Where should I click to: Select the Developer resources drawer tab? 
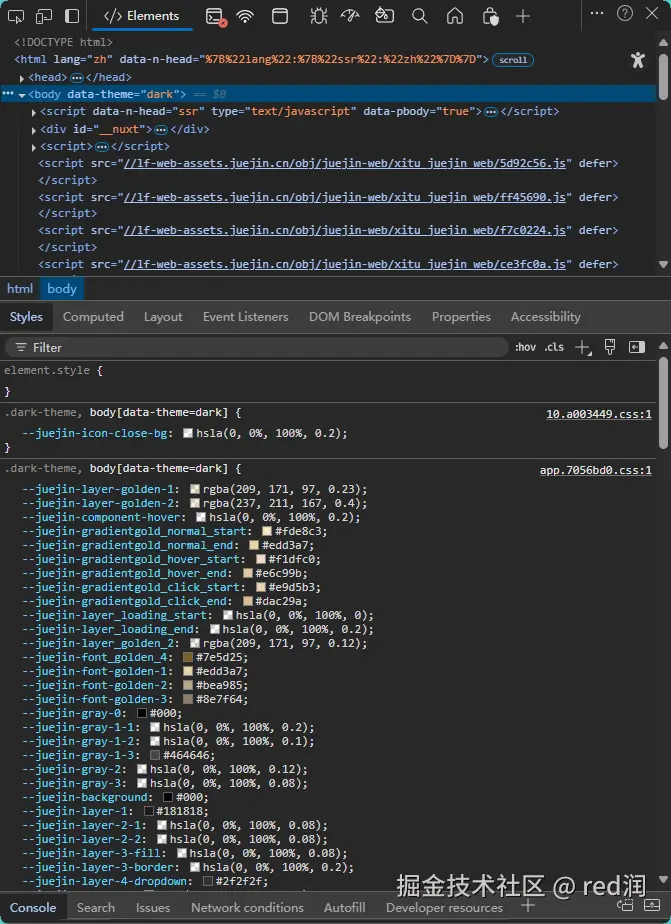(445, 908)
